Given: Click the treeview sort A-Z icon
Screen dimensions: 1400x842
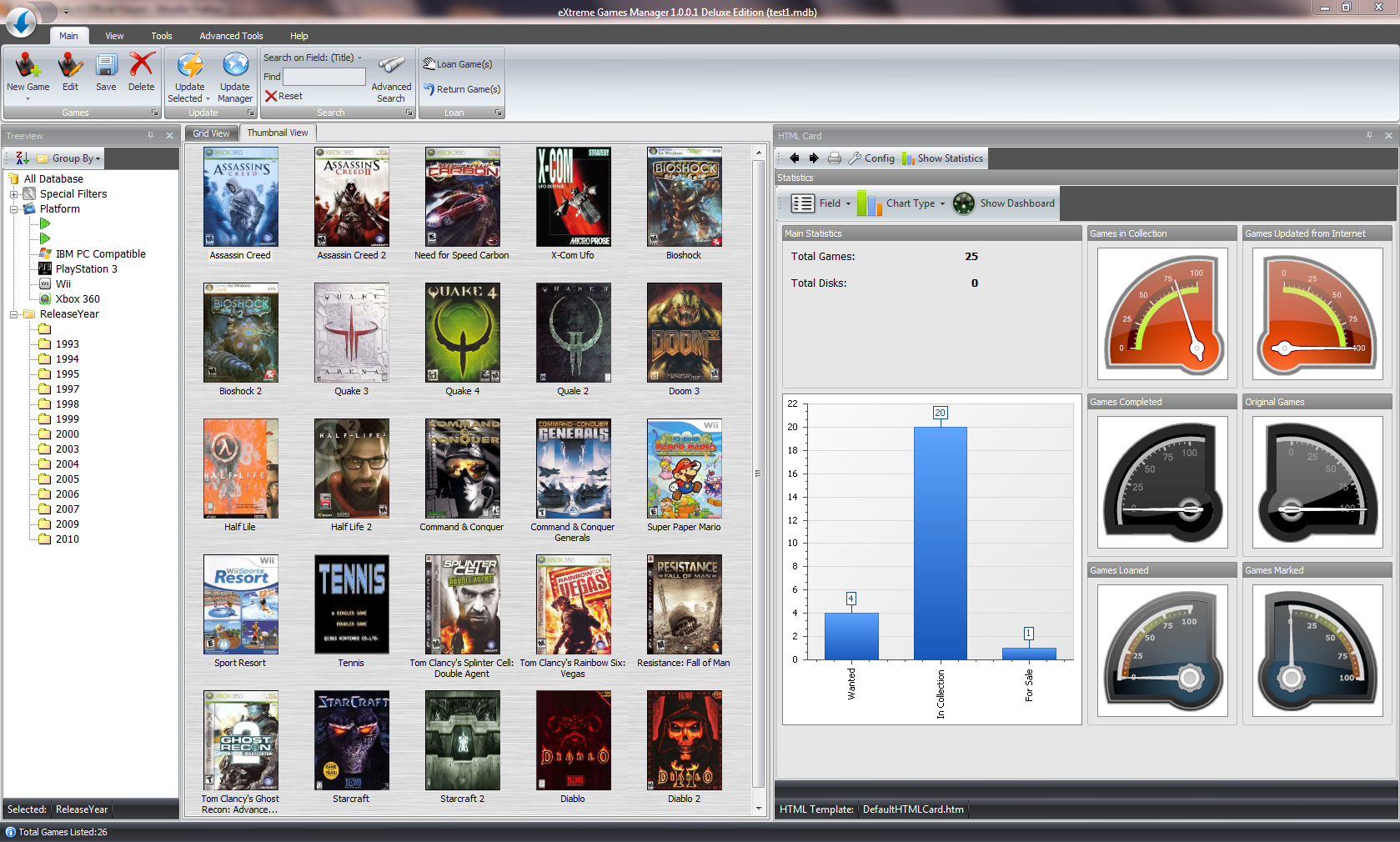Looking at the screenshot, I should tap(23, 158).
